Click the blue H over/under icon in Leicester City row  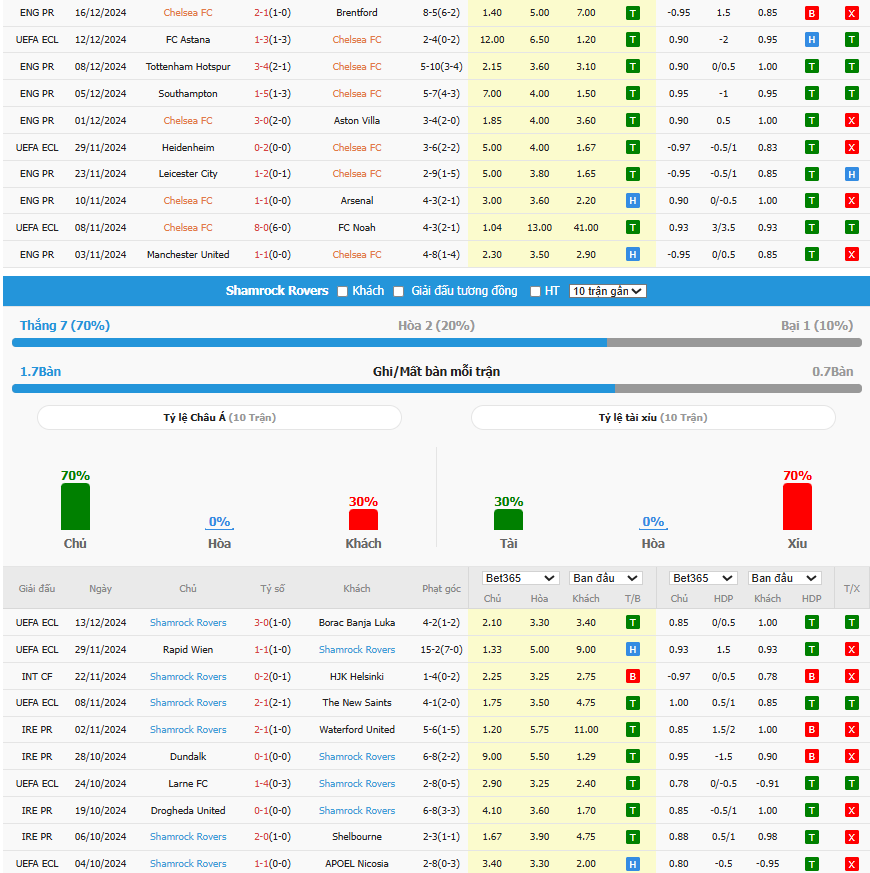(x=852, y=174)
